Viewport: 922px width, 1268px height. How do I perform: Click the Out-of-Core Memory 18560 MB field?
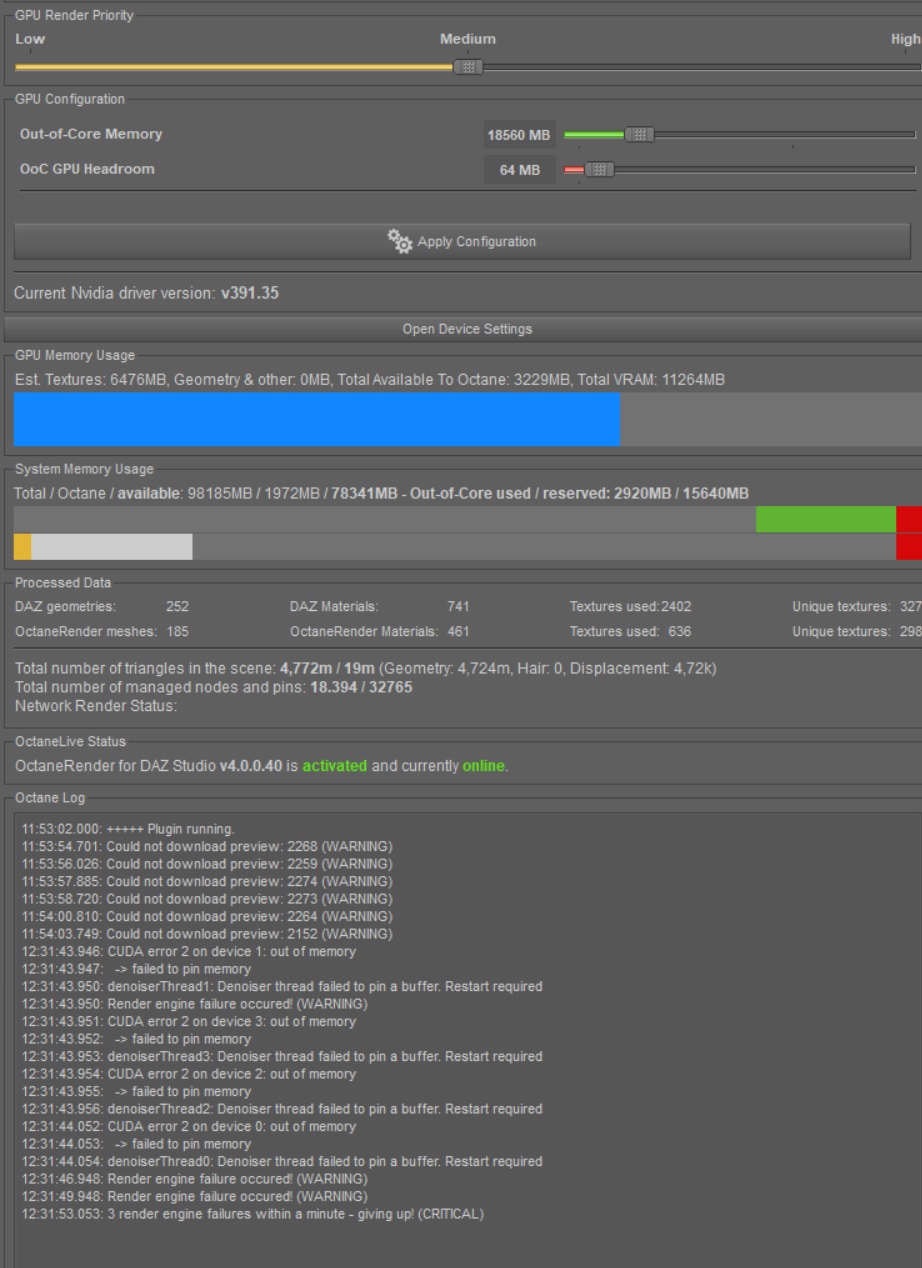519,135
